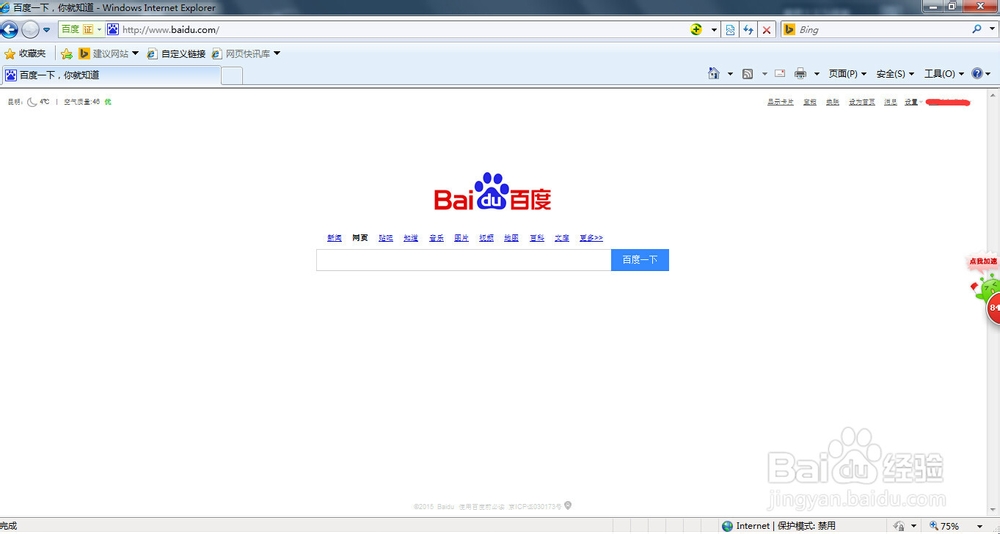The width and height of the screenshot is (1000, 534).
Task: Open the 百科 encyclopedia link
Action: (x=537, y=238)
